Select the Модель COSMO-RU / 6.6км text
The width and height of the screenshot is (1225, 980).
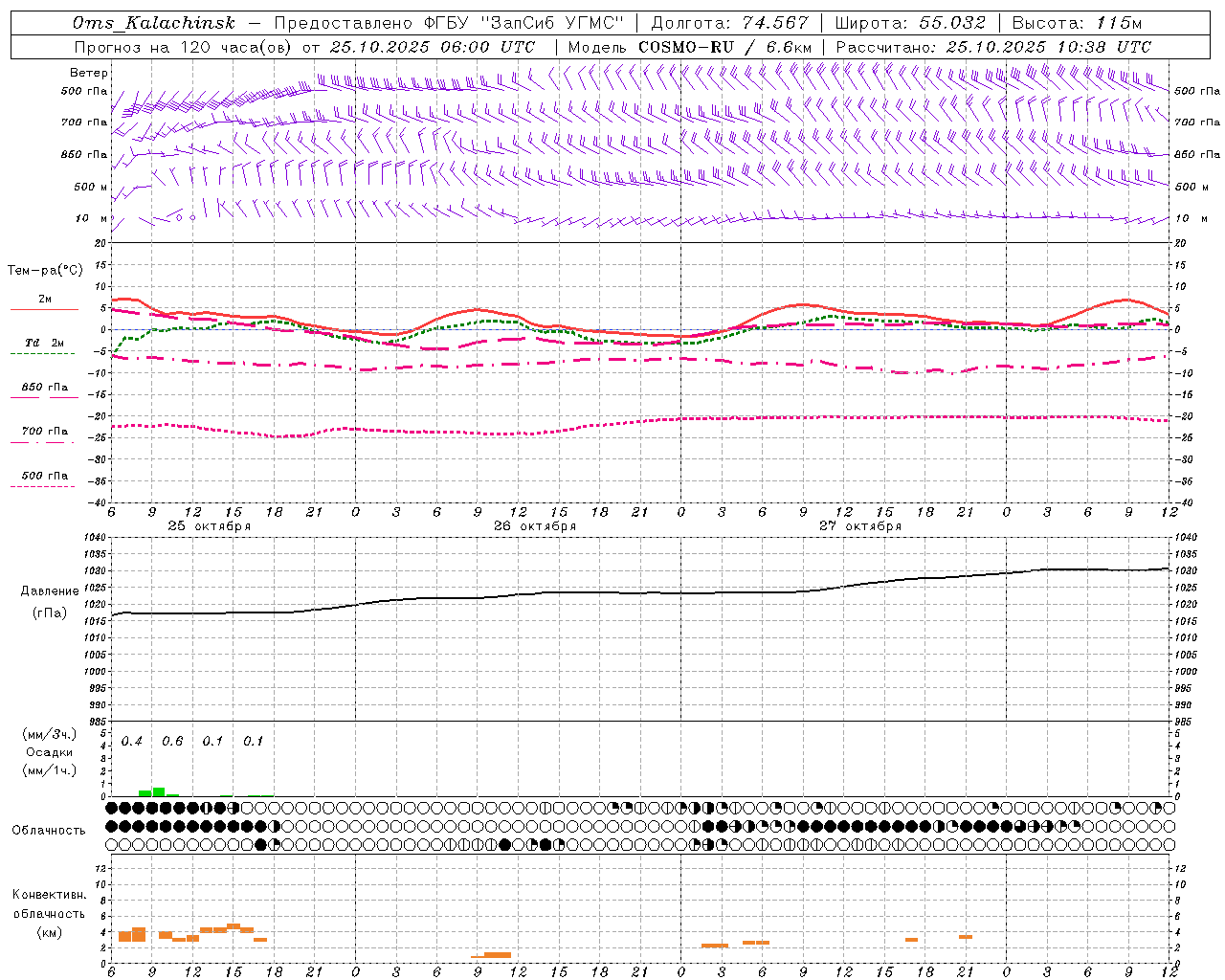pos(690,47)
